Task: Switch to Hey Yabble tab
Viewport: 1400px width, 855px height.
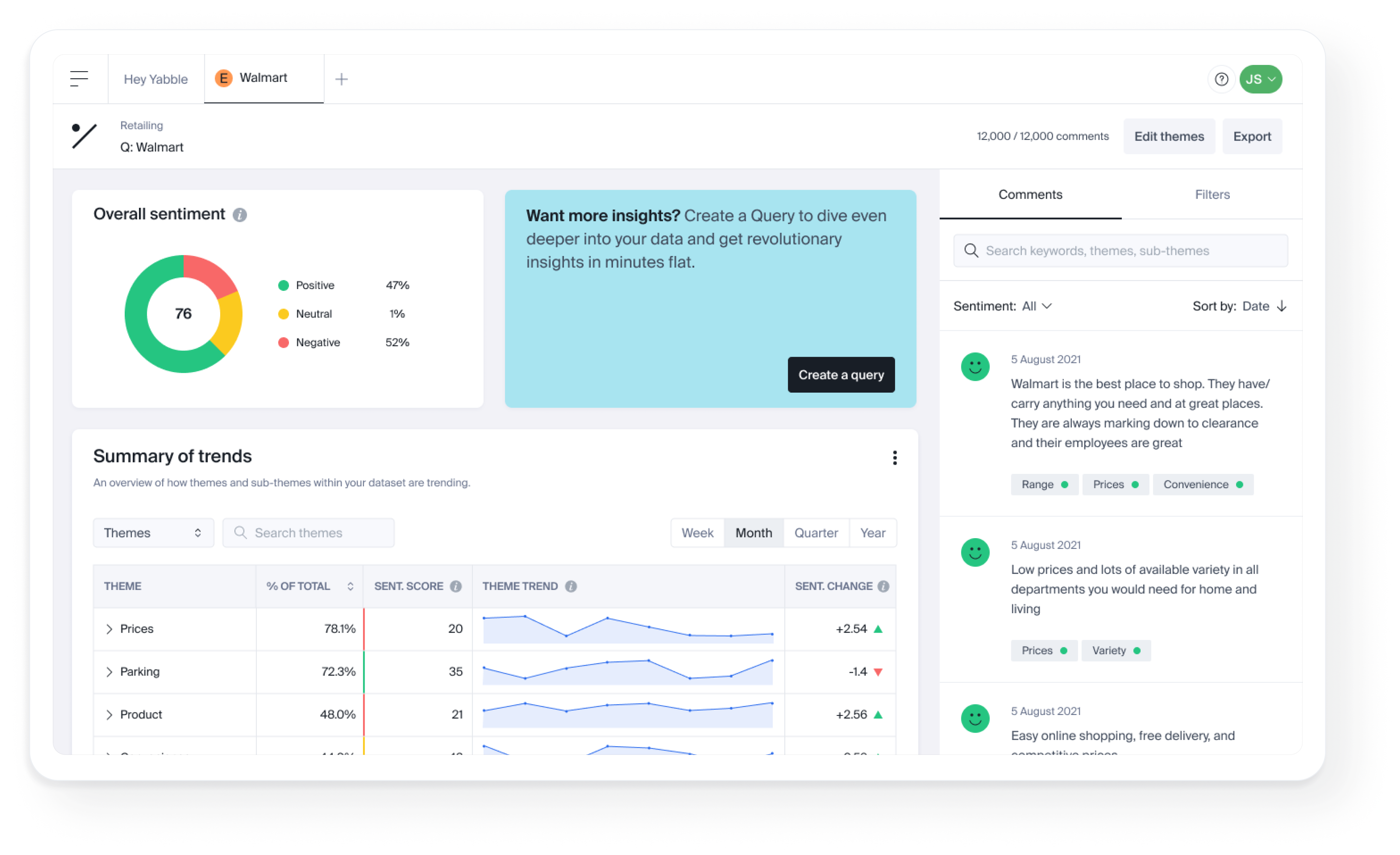Action: 156,79
